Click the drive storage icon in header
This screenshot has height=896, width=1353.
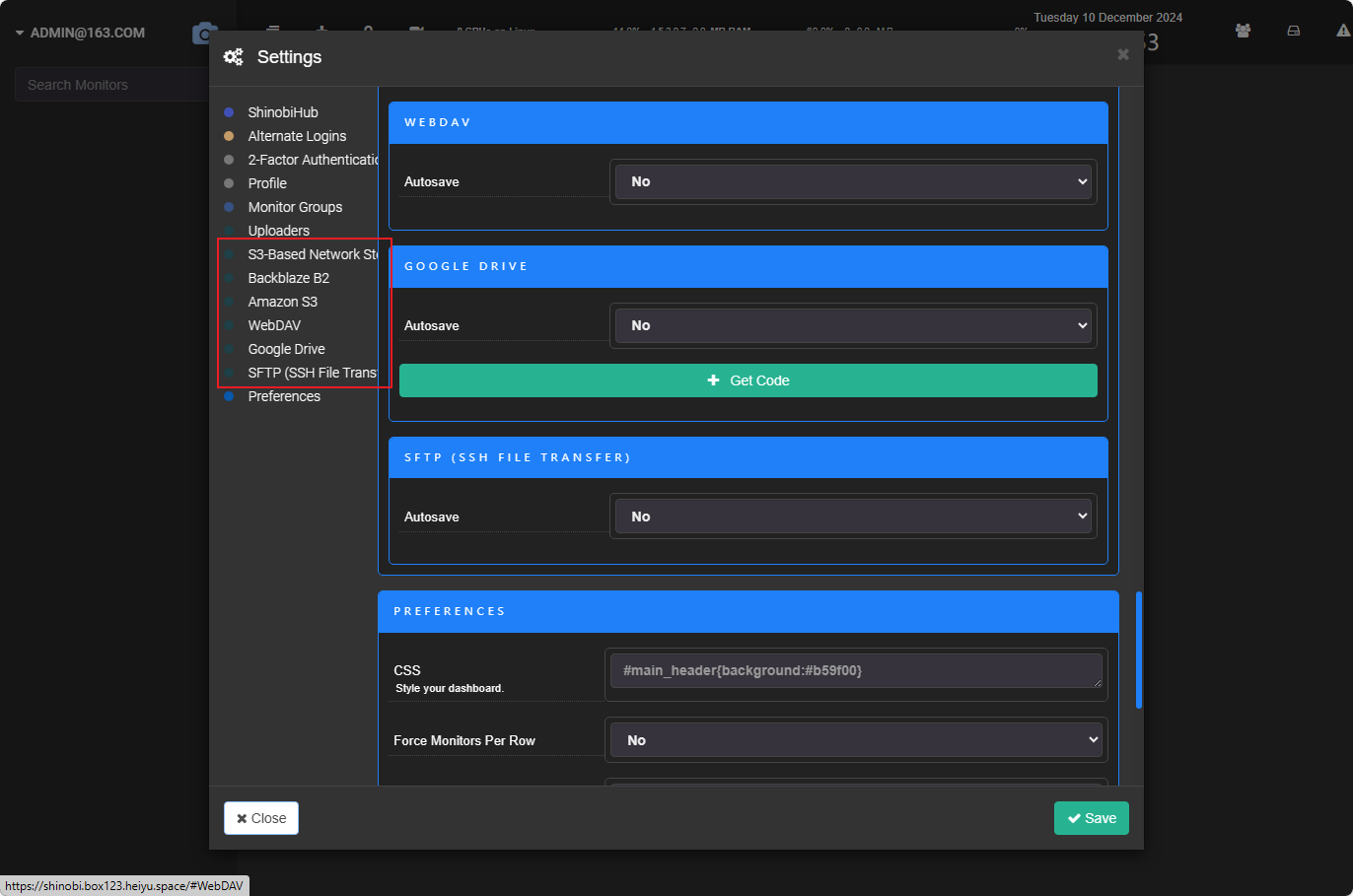(x=1293, y=31)
